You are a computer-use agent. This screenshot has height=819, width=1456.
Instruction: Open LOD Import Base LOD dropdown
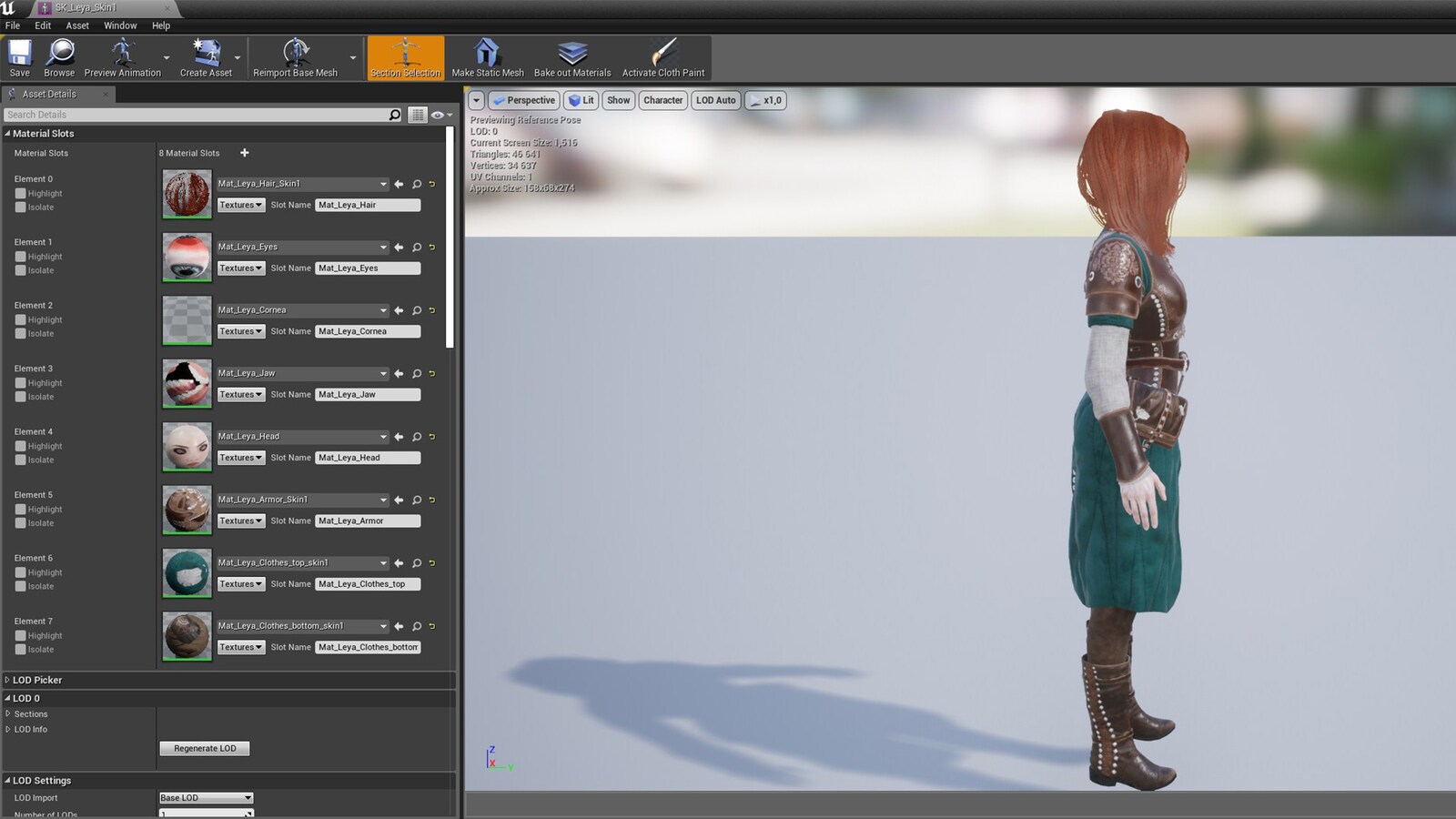206,798
